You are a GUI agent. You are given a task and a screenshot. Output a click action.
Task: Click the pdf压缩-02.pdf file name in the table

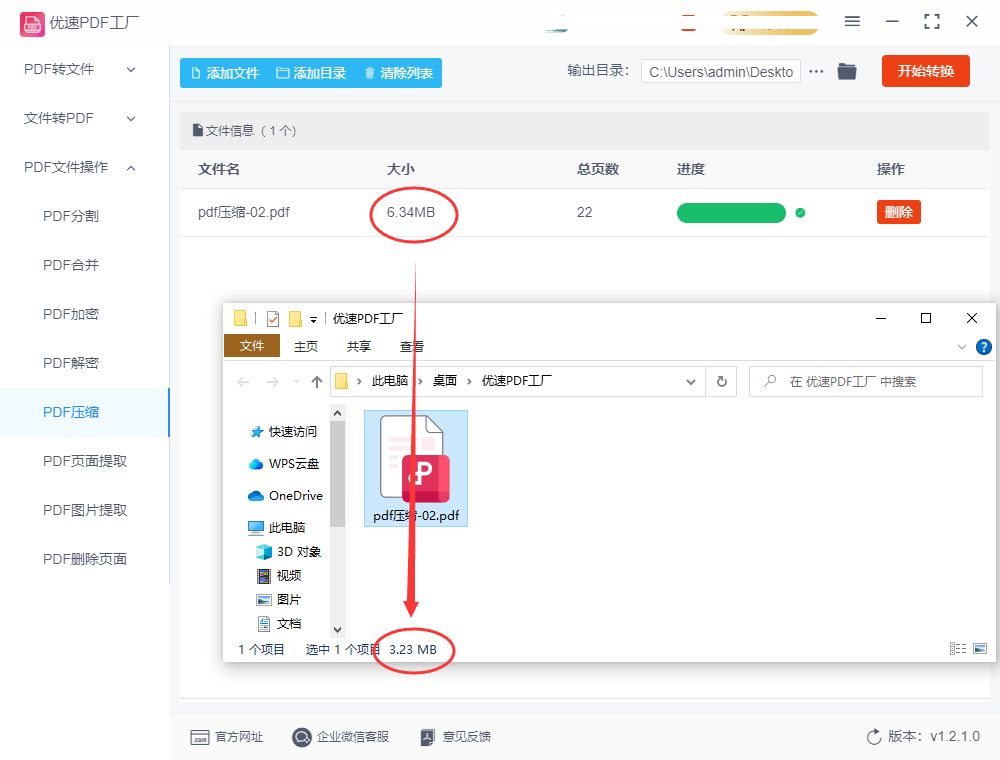click(x=244, y=212)
